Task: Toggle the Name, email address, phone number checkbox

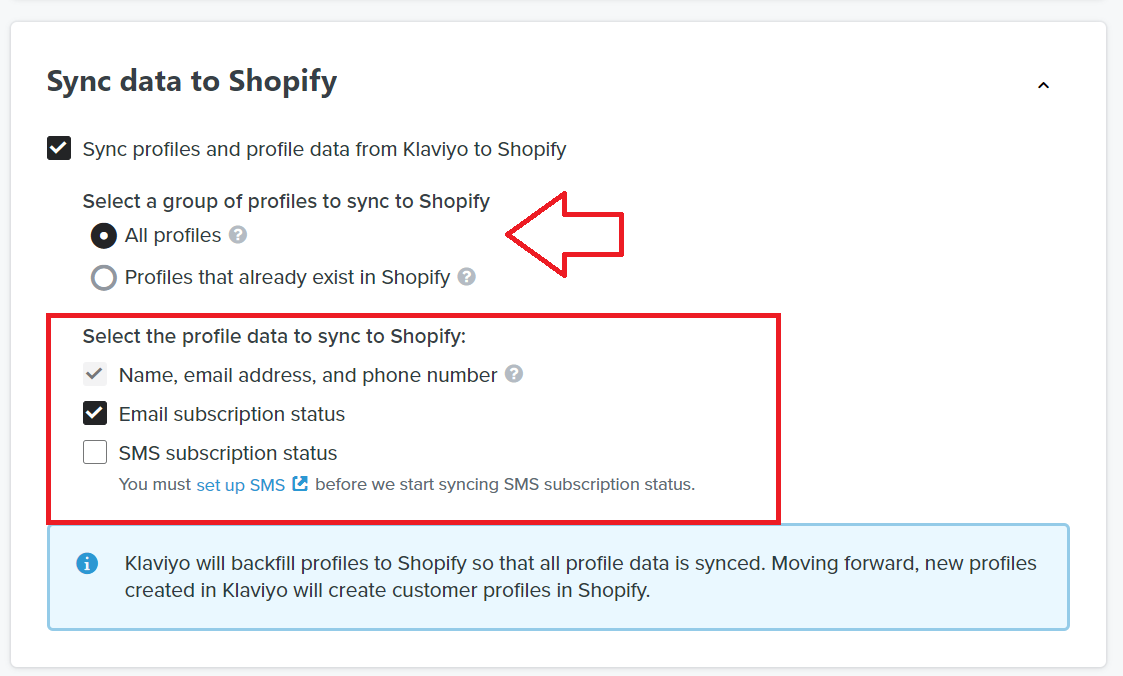Action: click(95, 375)
